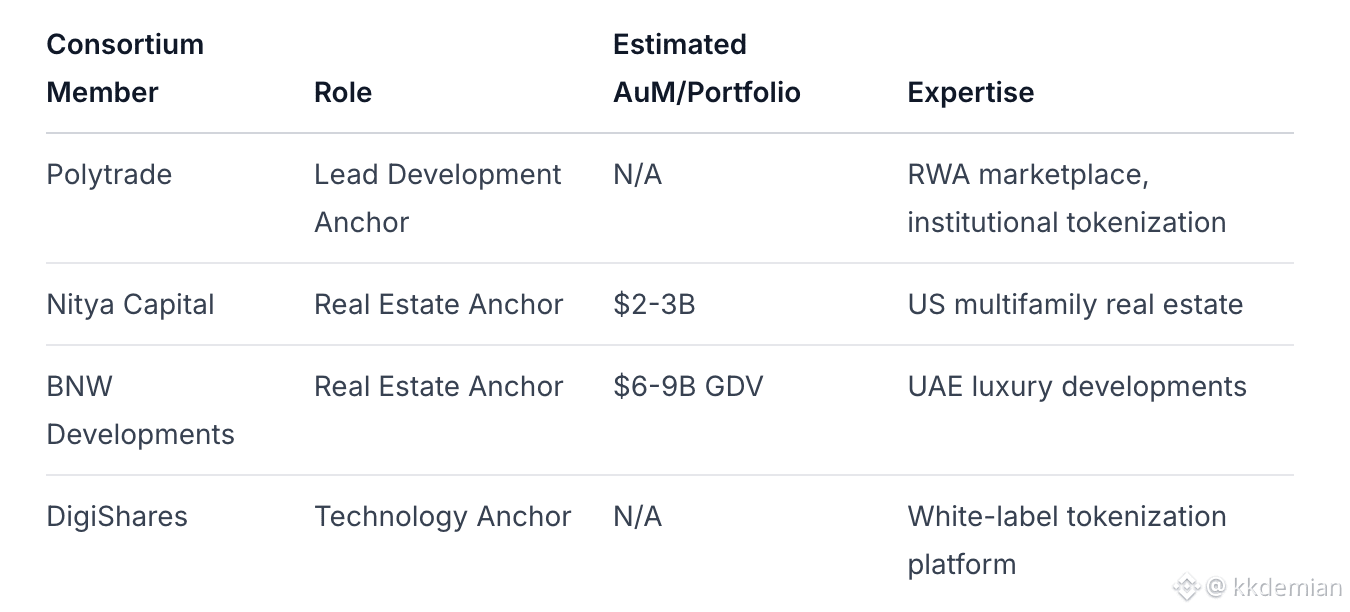Select the Estimated AuM/Portfolio column header
This screenshot has width=1350, height=612.
coord(706,68)
